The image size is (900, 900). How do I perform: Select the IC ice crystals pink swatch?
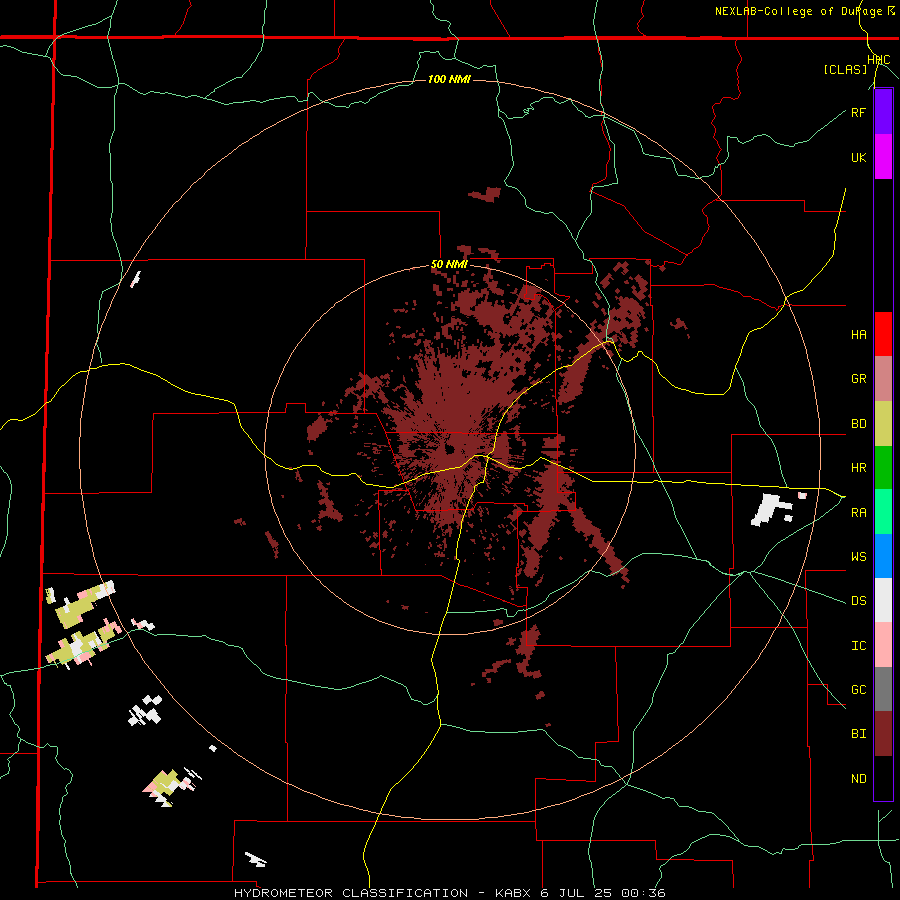click(883, 645)
